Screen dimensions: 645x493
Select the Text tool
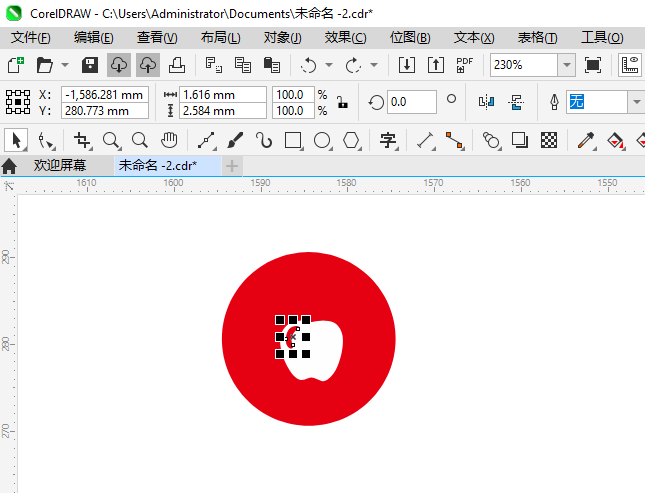click(x=388, y=140)
